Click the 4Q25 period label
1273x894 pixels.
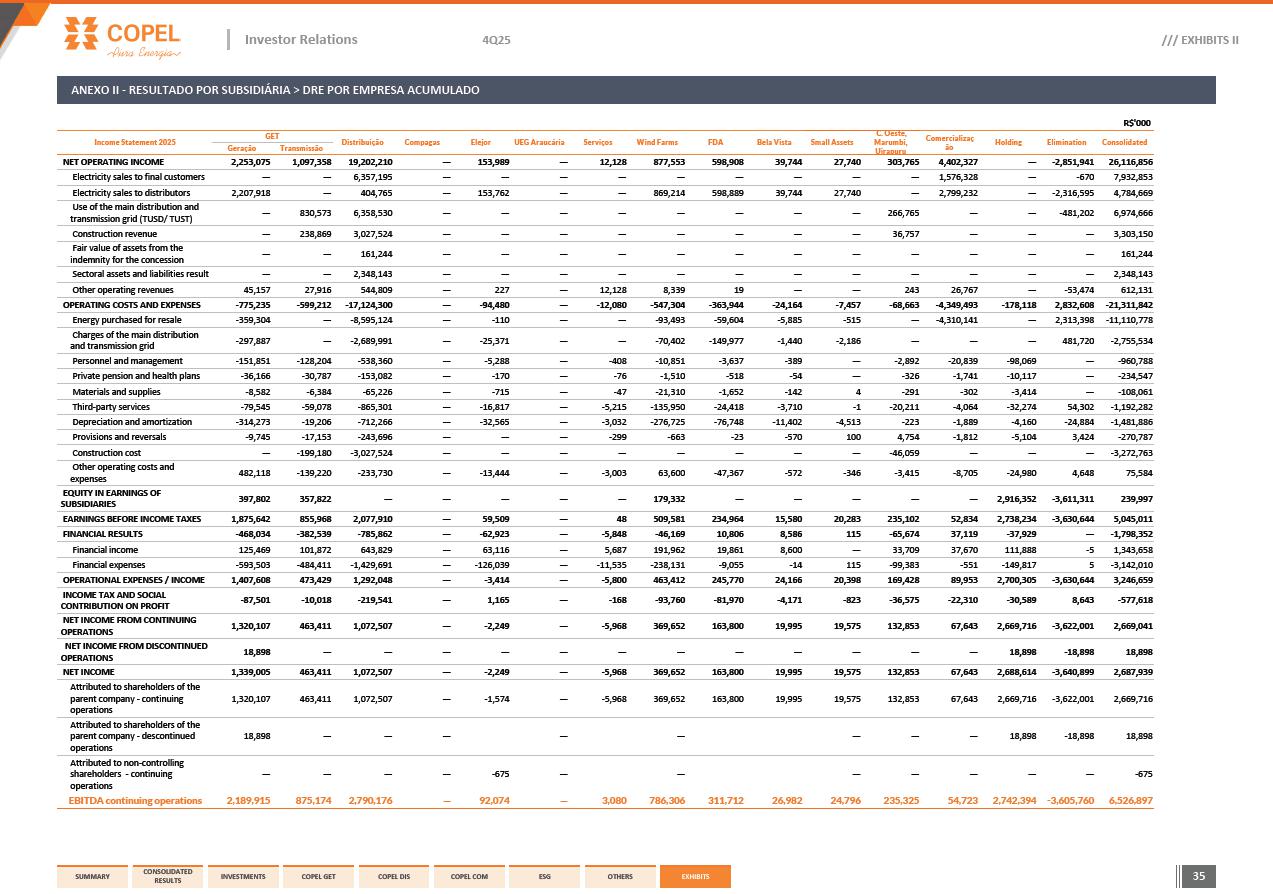coord(496,40)
